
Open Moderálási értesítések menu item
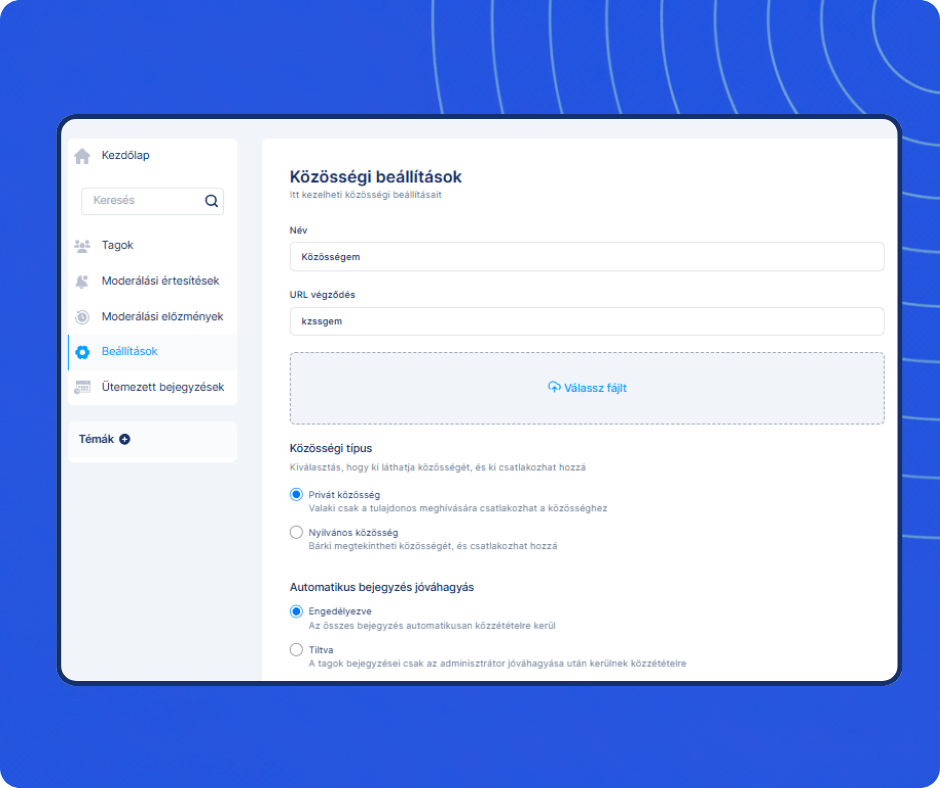(160, 281)
